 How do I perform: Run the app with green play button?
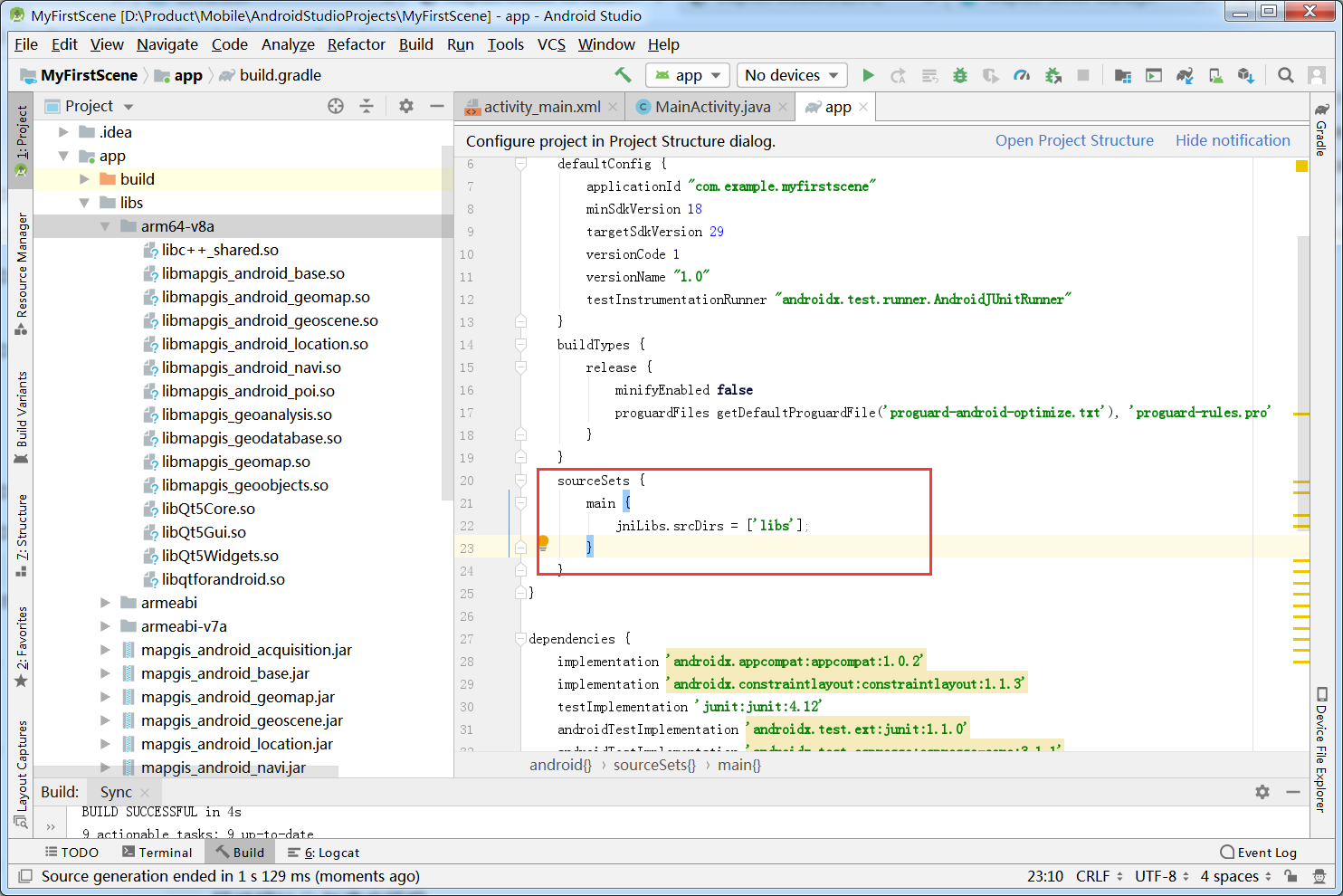(868, 75)
